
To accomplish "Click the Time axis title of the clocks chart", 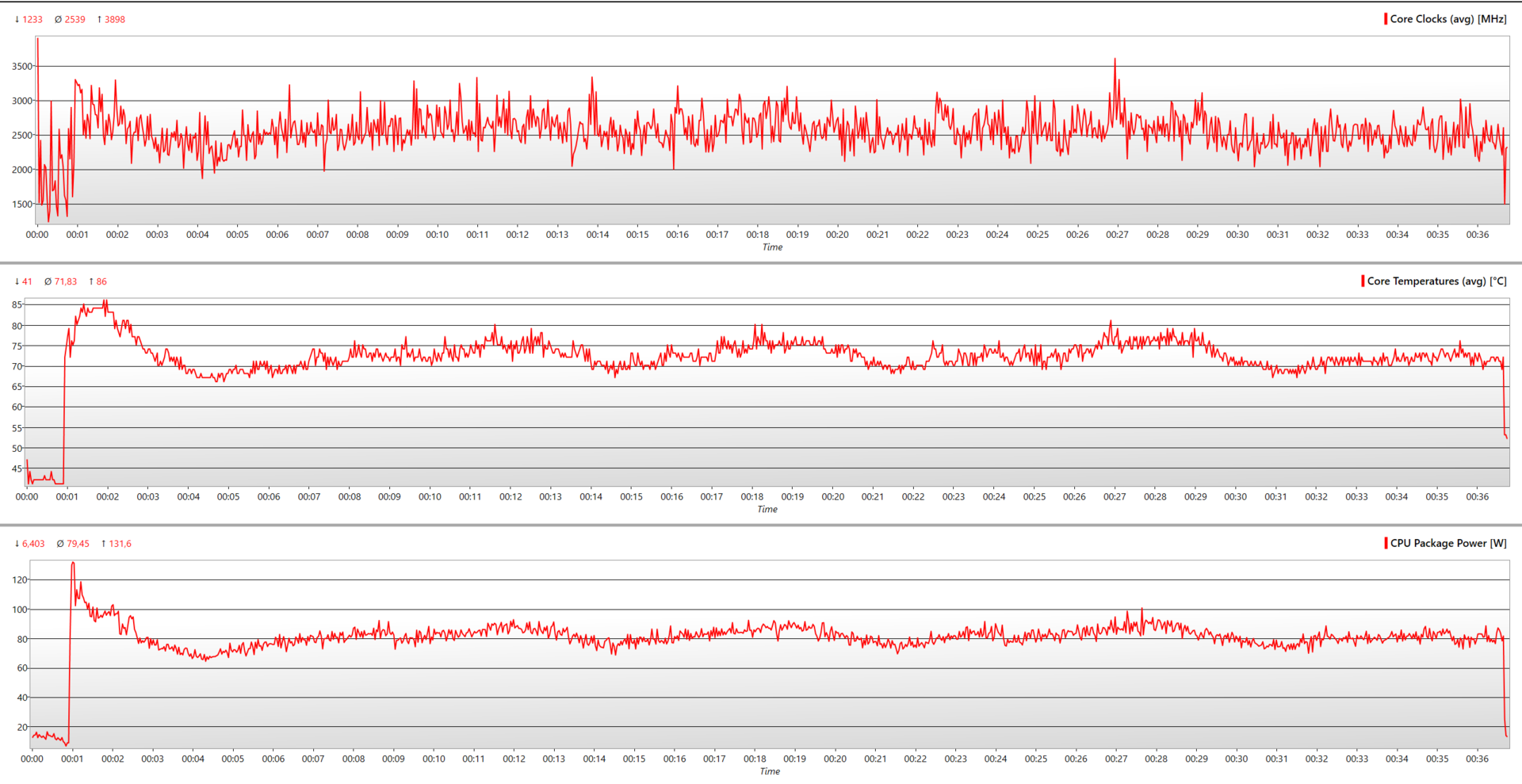I will tap(772, 247).
